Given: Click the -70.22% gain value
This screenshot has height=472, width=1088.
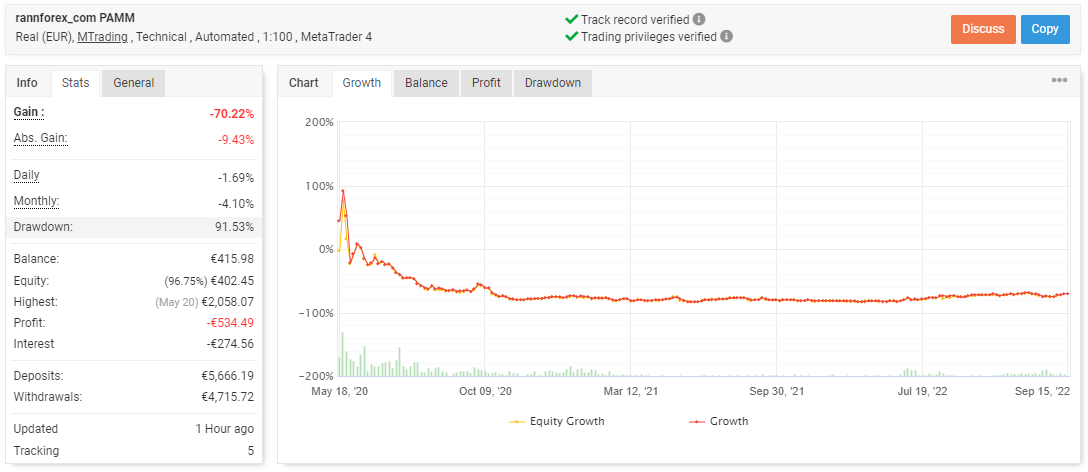Looking at the screenshot, I should click(x=232, y=115).
